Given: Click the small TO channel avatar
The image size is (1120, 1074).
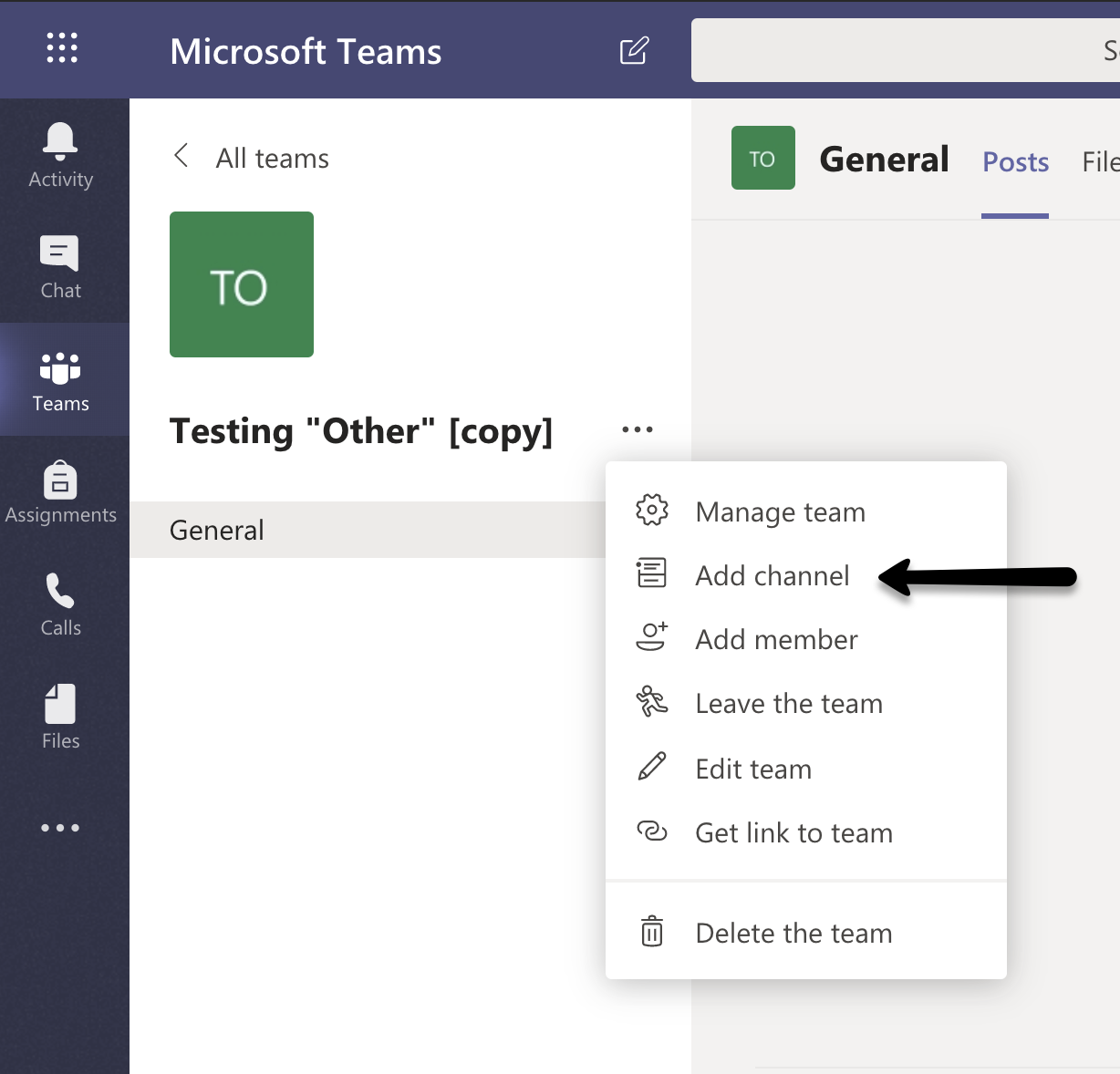Looking at the screenshot, I should 763,158.
